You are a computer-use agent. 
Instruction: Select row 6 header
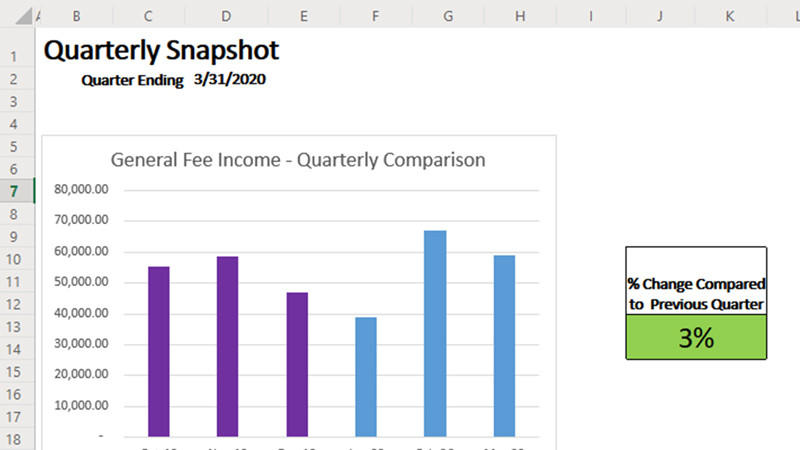(x=14, y=169)
